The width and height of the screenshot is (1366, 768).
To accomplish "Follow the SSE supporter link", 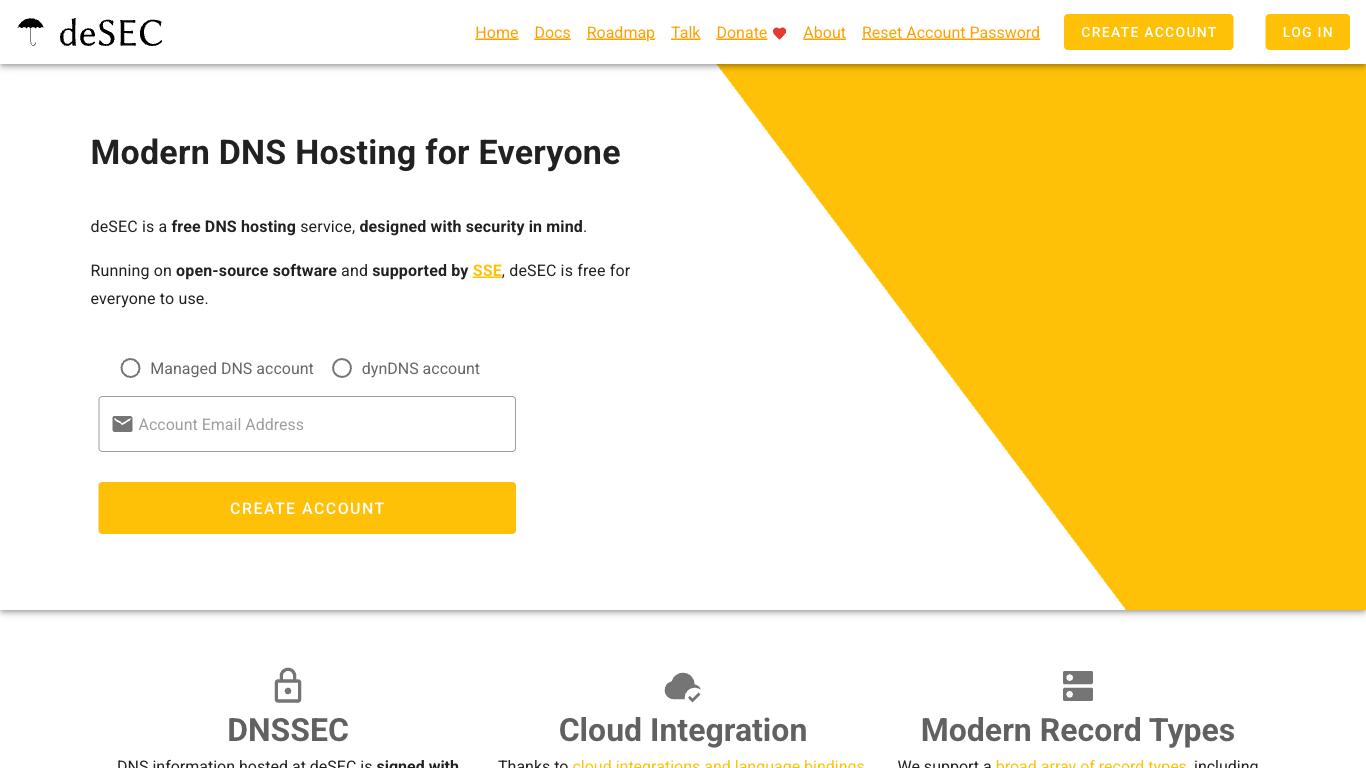I will (x=487, y=270).
